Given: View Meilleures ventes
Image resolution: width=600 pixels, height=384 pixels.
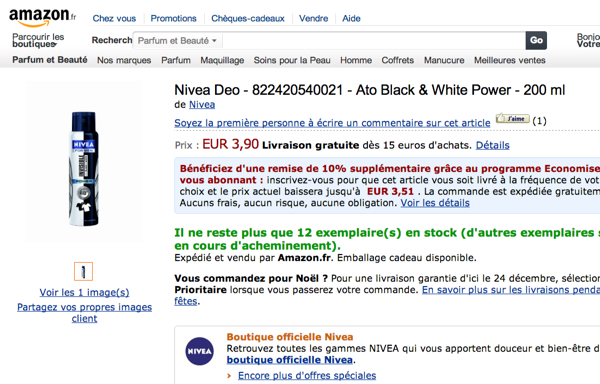Looking at the screenshot, I should coord(510,60).
